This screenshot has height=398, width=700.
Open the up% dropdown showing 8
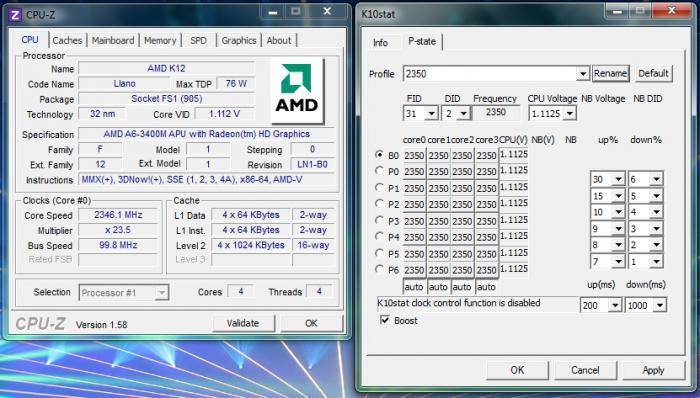[618, 245]
